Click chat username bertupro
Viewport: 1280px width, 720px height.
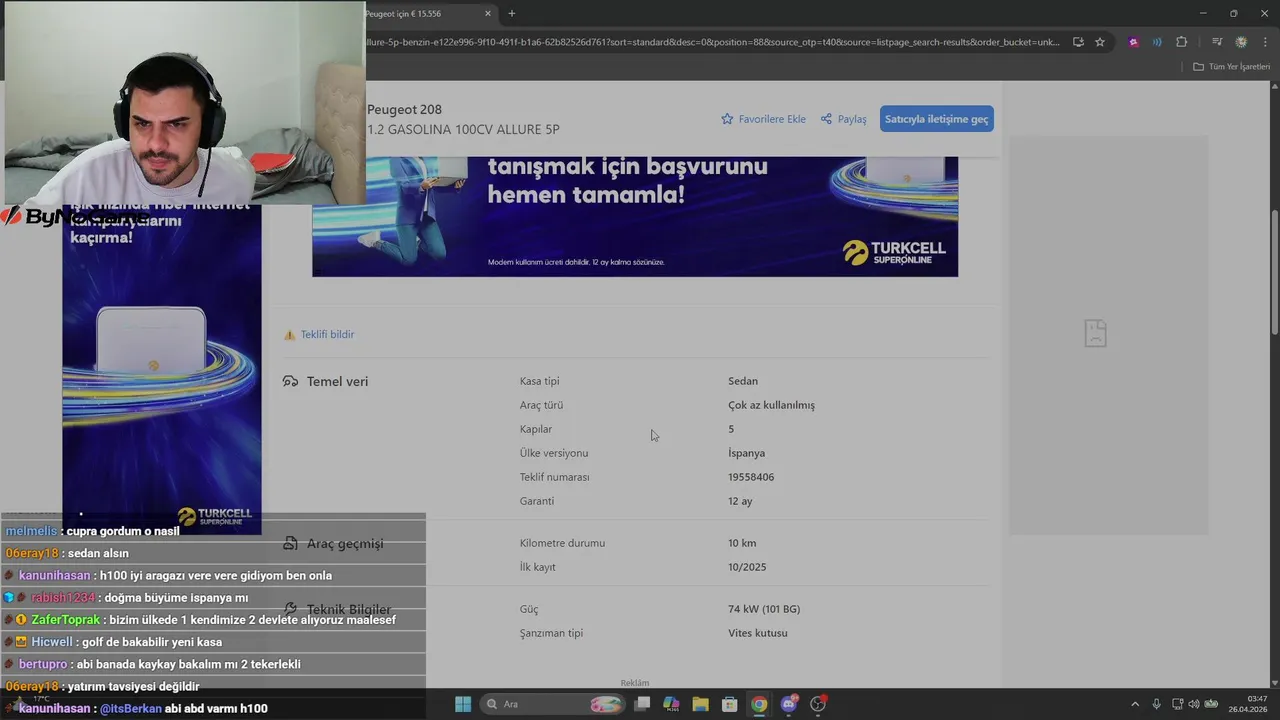tap(43, 664)
